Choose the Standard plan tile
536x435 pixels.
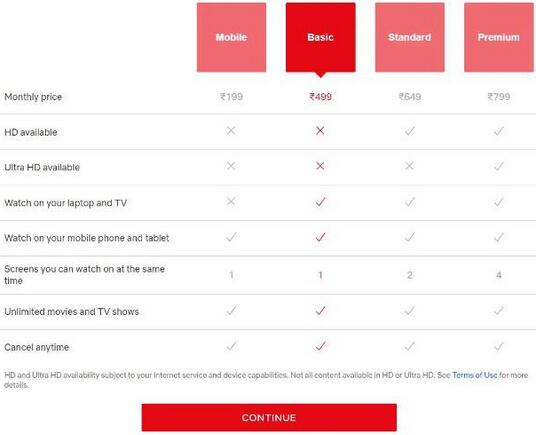pos(410,37)
